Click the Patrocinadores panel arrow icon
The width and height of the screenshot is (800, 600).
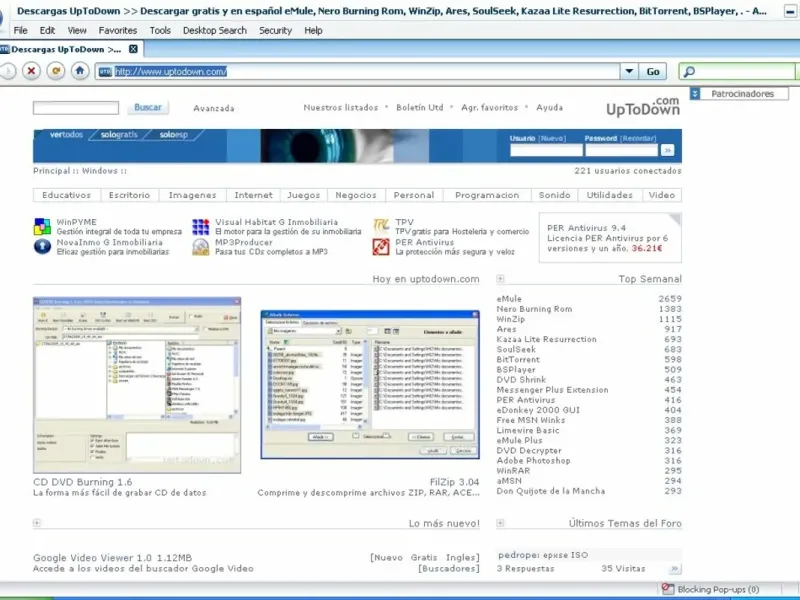(695, 93)
